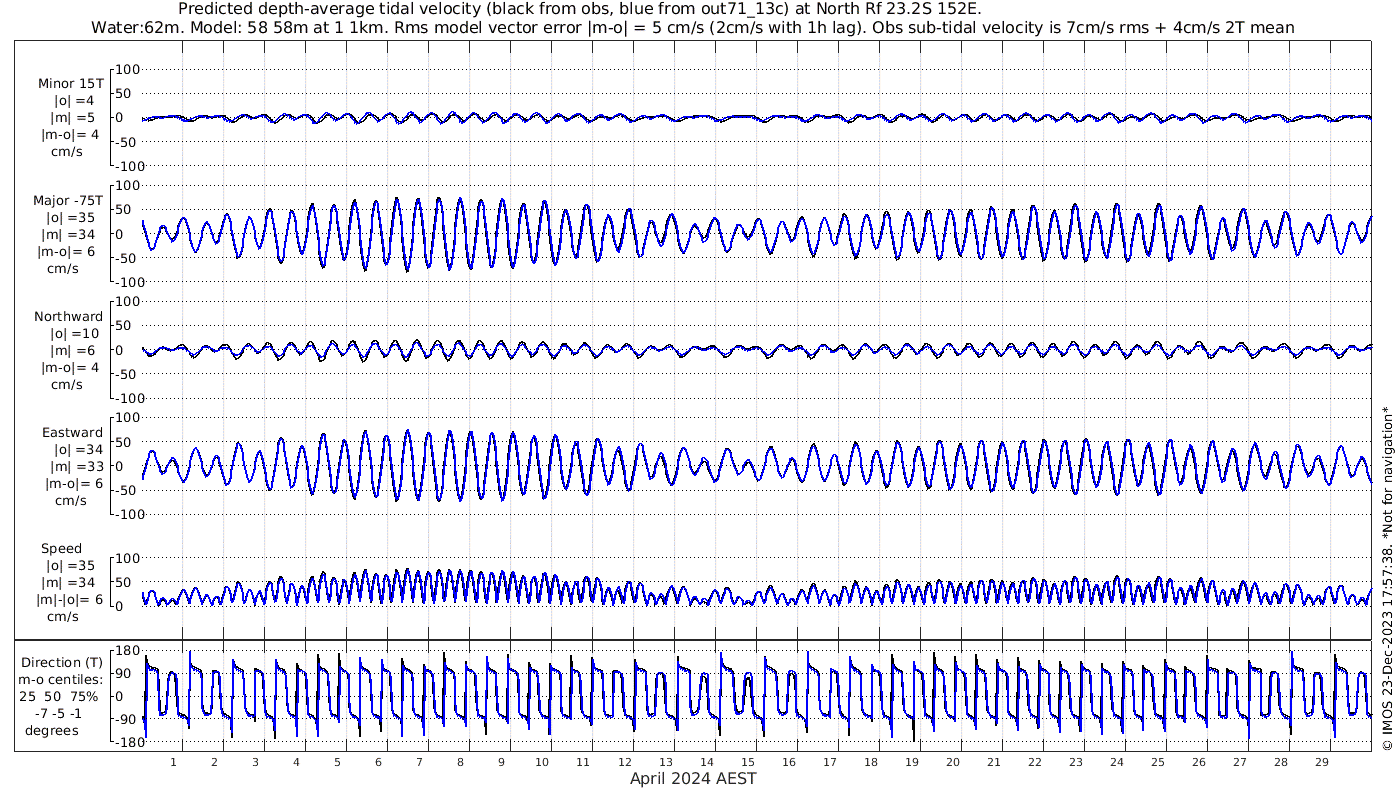Click x-axis day tick label '29'
The width and height of the screenshot is (1400, 800).
point(1322,762)
